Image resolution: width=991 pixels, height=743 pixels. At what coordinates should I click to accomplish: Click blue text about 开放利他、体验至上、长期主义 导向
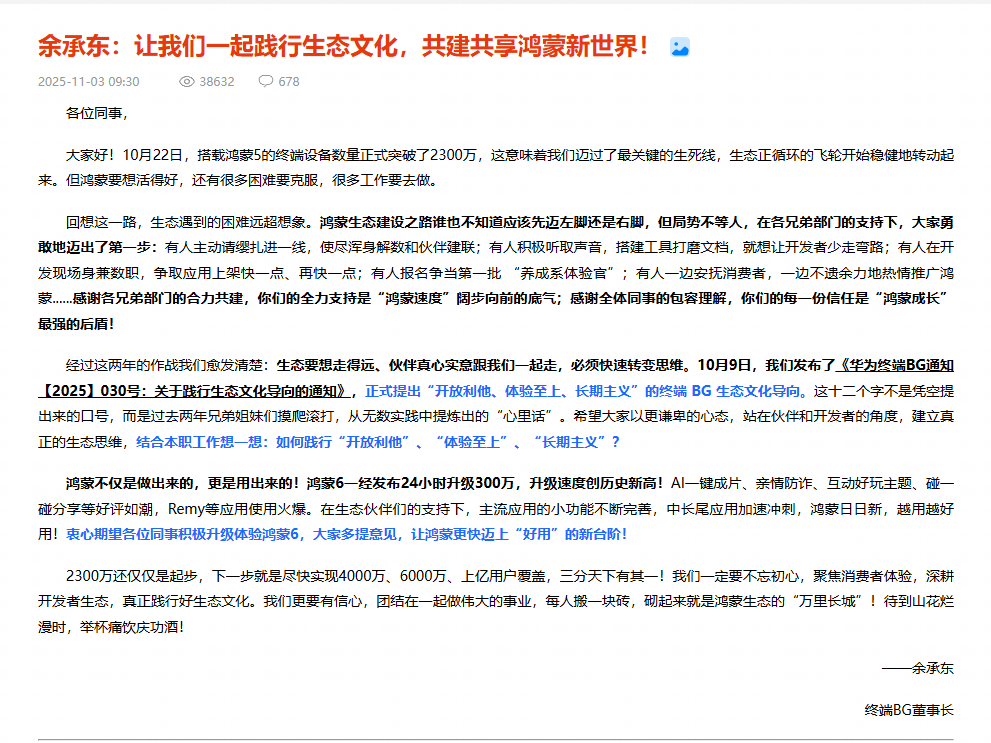click(586, 391)
